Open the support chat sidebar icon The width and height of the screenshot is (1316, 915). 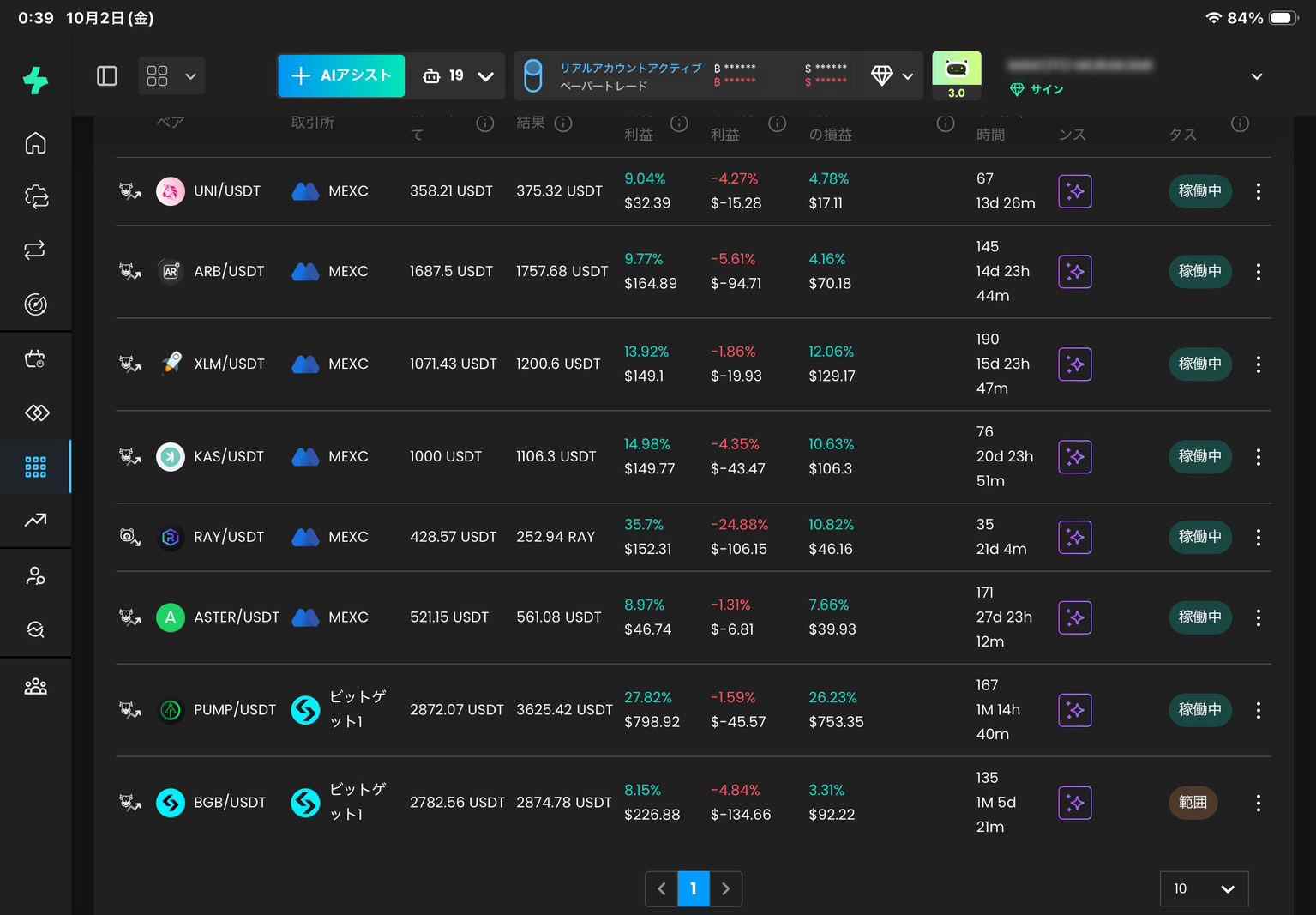tap(35, 629)
